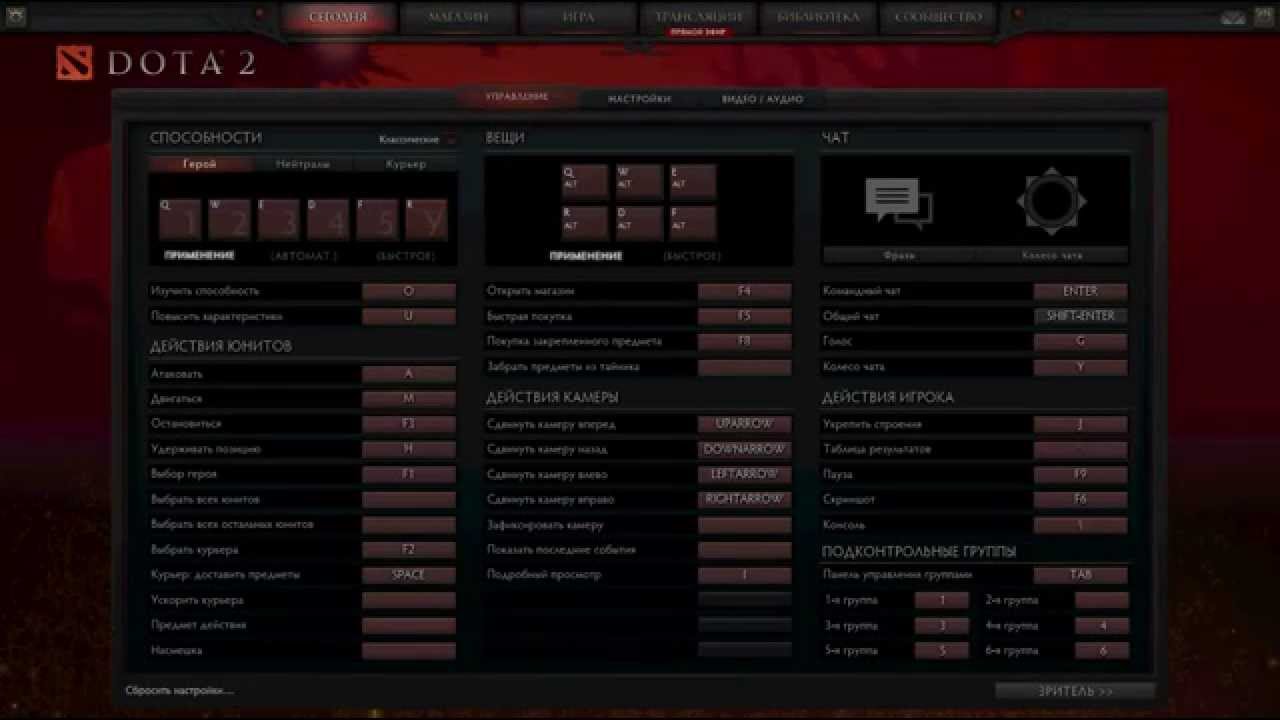Screen dimensions: 1280x720
Task: Go to Магазин in top navigation
Action: [458, 17]
